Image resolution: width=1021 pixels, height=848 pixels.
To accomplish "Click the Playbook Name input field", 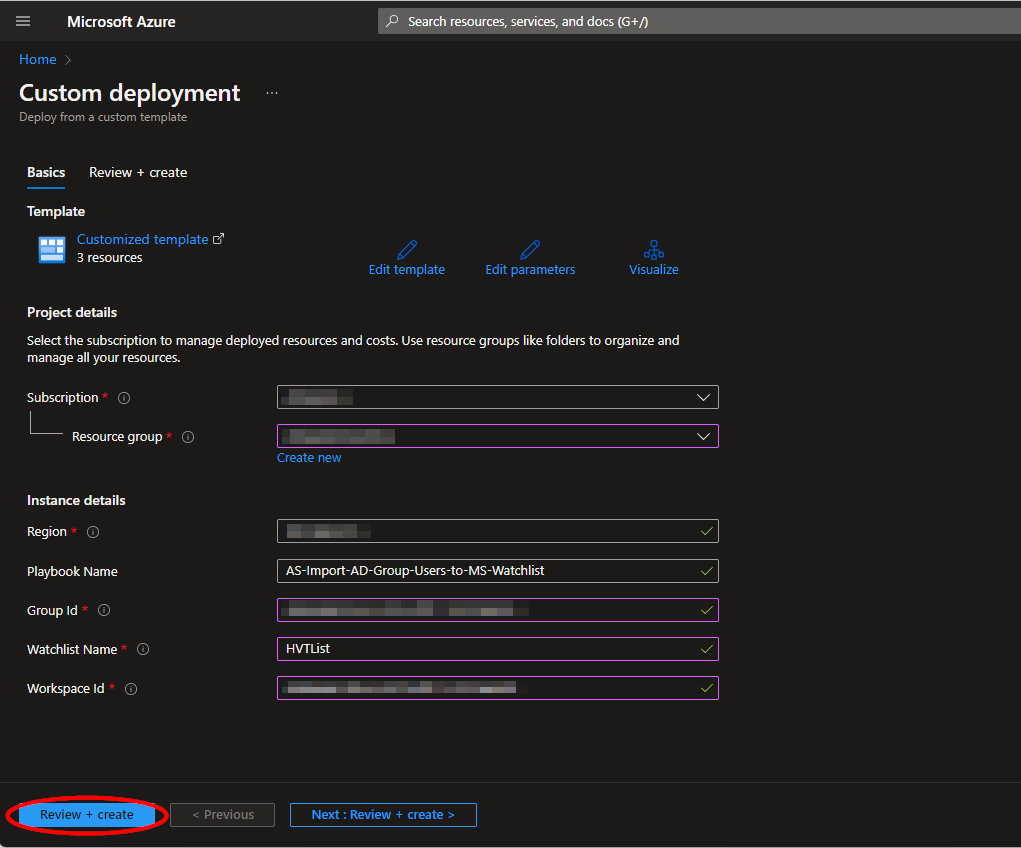I will click(497, 571).
